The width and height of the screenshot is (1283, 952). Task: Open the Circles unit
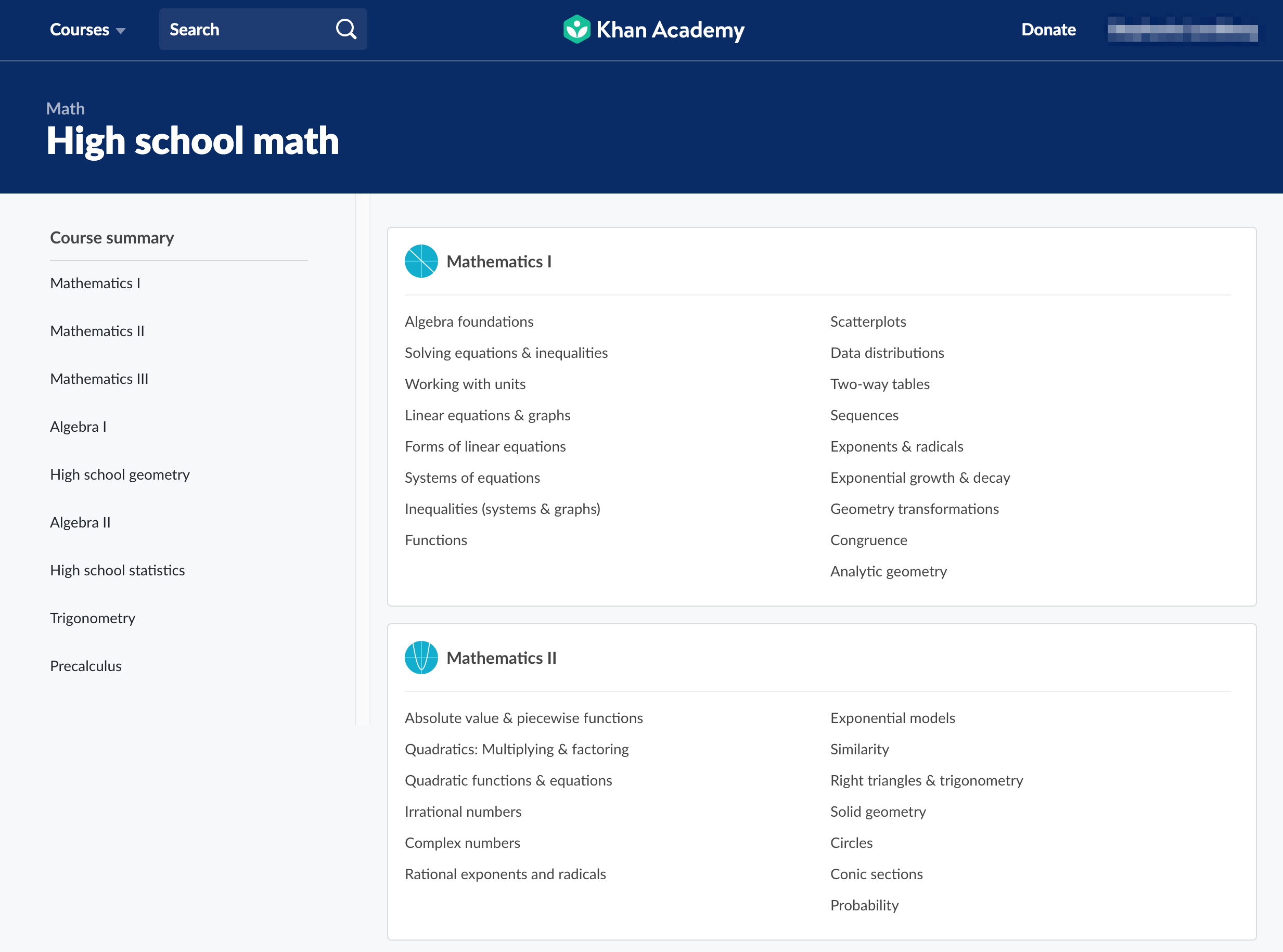(x=851, y=843)
